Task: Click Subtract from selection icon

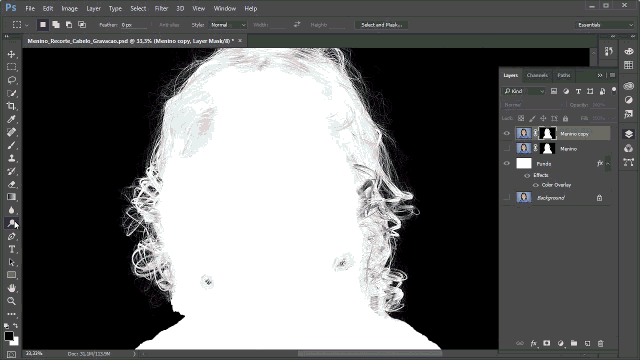Action: (x=69, y=25)
